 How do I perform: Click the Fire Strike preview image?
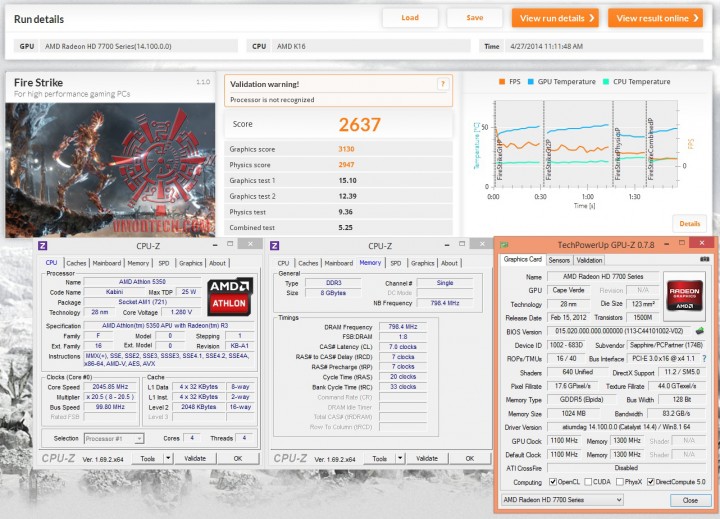click(x=110, y=169)
